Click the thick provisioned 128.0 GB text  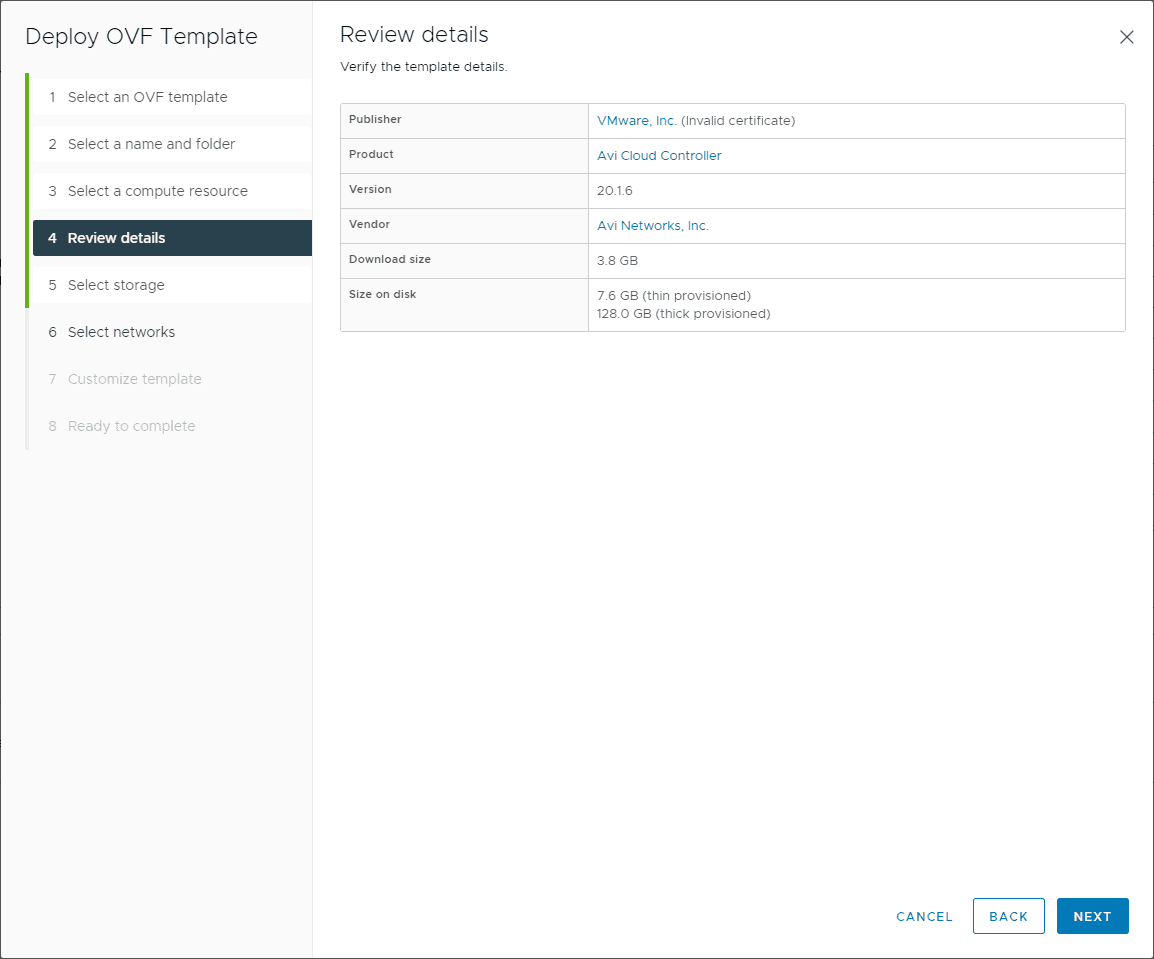tap(683, 314)
